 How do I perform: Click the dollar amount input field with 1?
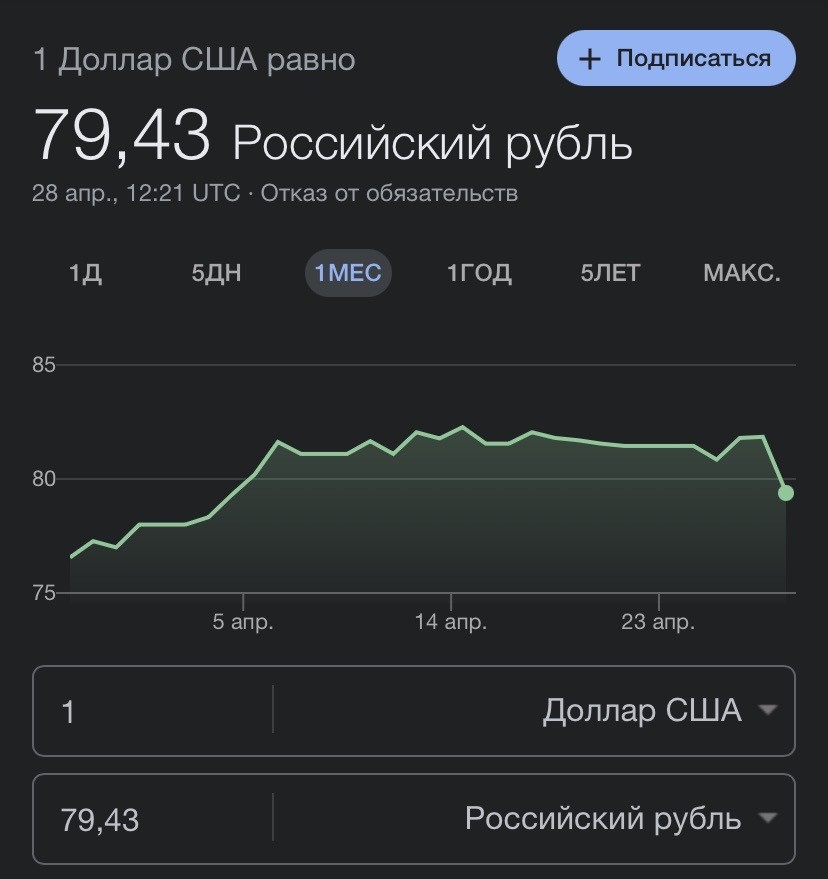pos(153,711)
